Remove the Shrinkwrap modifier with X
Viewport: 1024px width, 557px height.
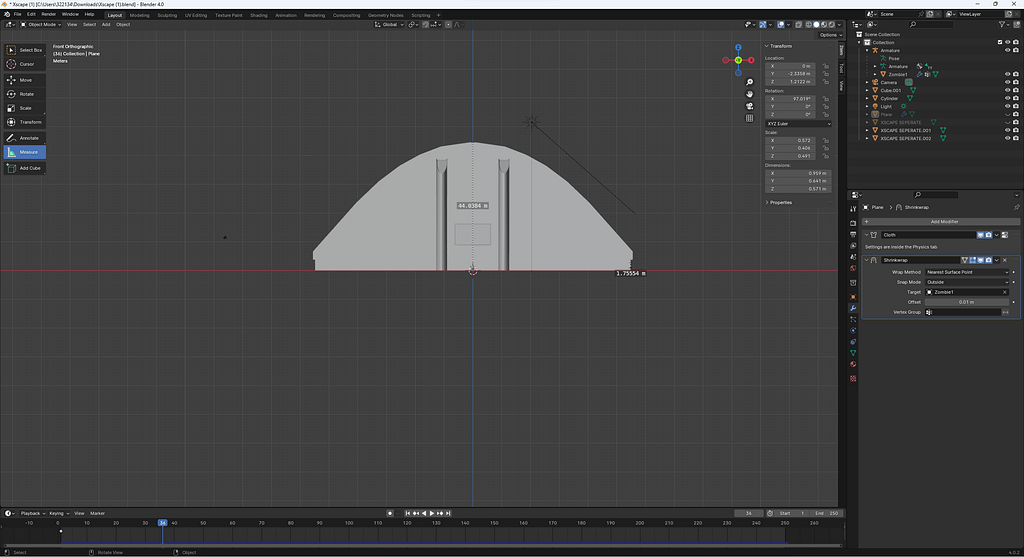[x=1005, y=260]
